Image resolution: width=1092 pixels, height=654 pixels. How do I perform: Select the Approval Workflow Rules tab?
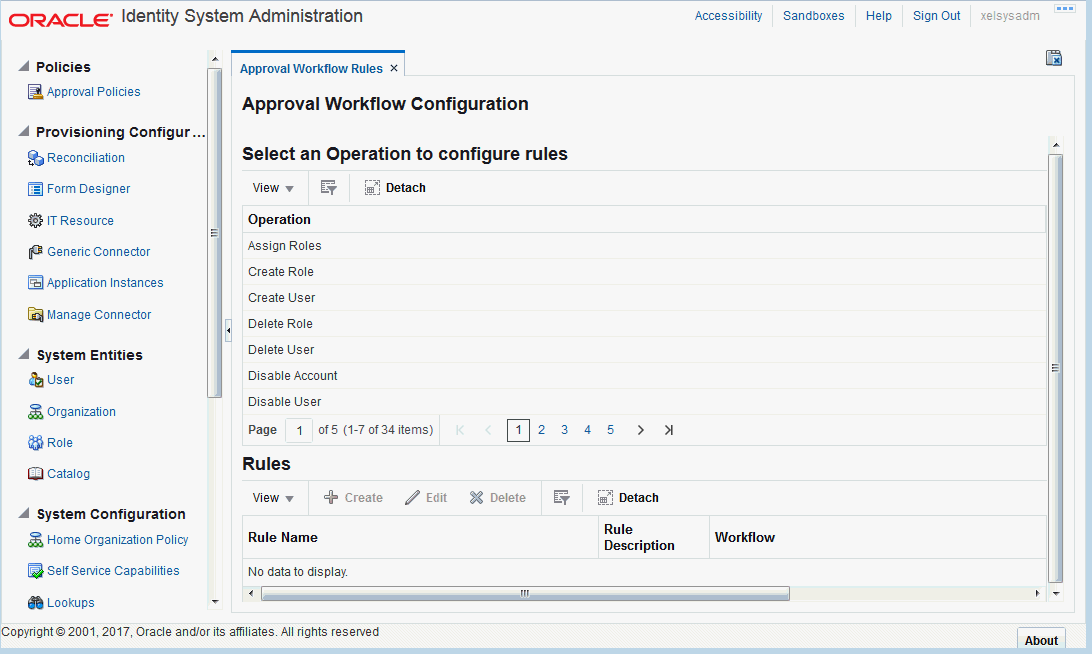click(x=311, y=68)
